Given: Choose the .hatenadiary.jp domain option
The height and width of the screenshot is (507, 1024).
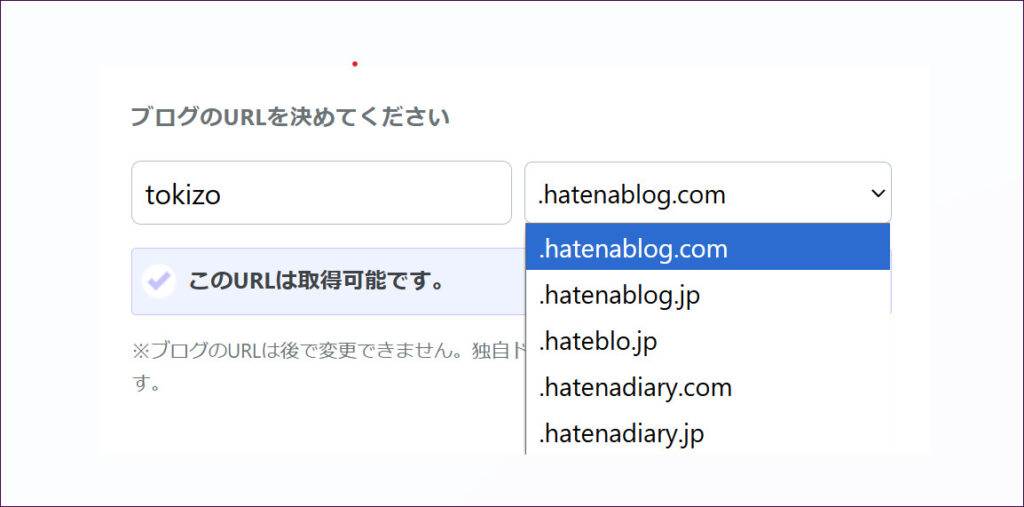Looking at the screenshot, I should coord(621,433).
